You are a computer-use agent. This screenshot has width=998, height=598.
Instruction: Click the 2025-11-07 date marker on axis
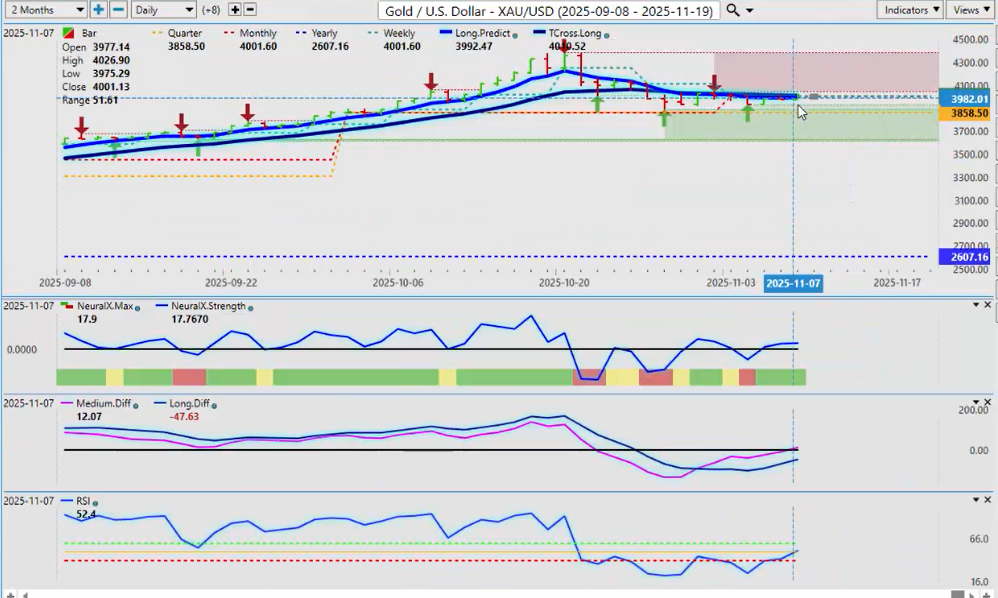792,284
